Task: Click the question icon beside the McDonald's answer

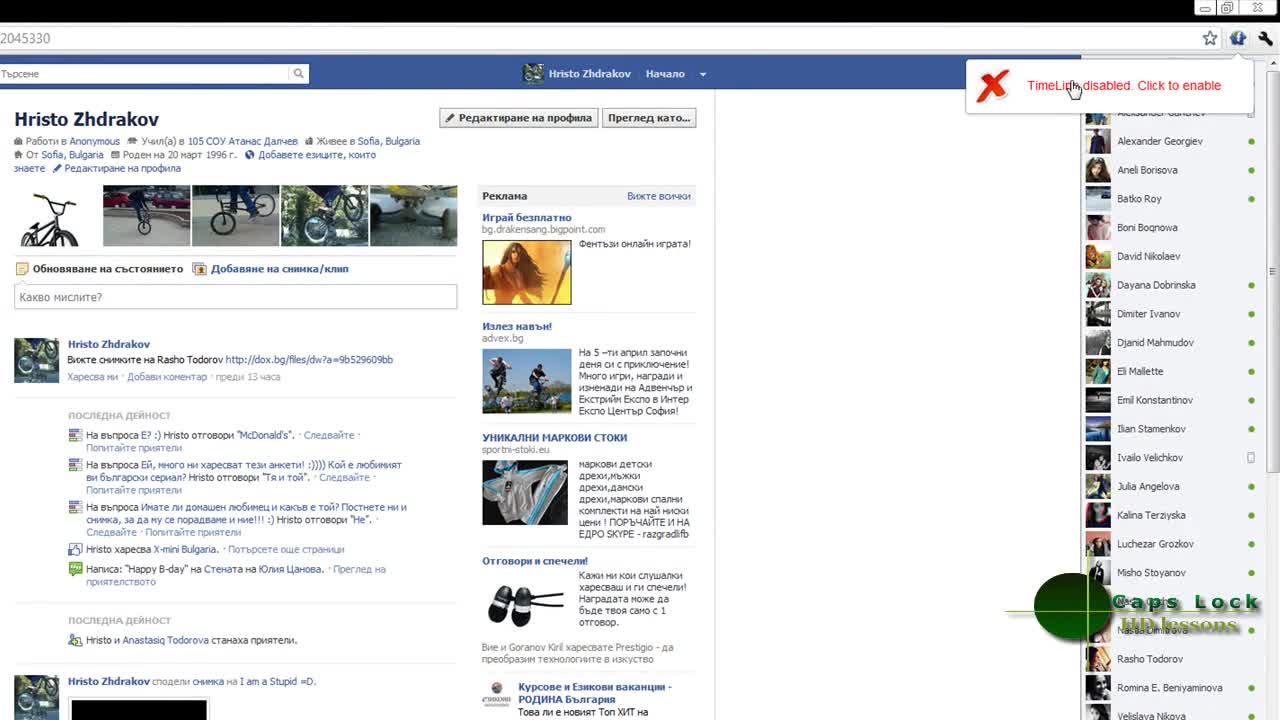Action: (x=74, y=435)
